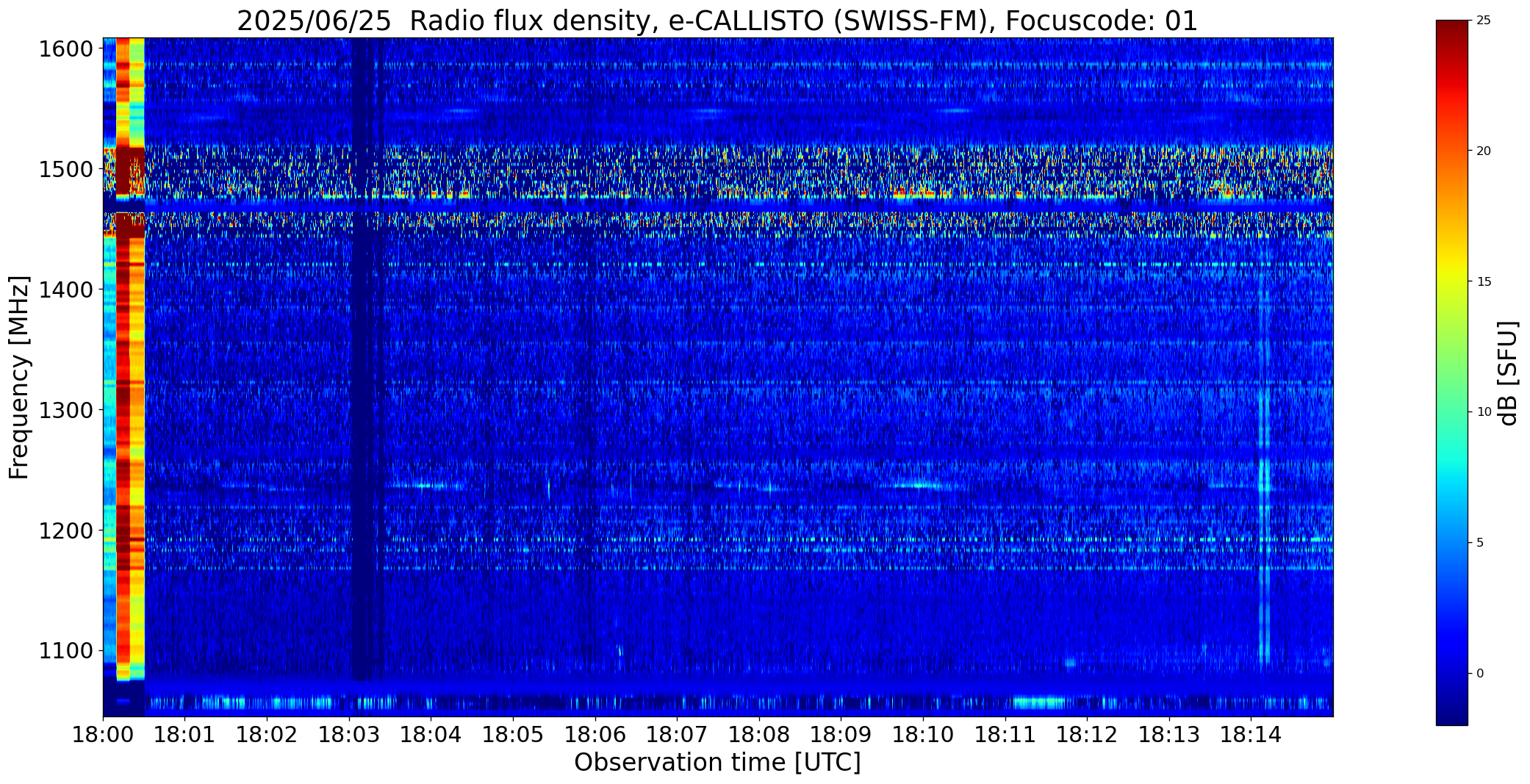This screenshot has width=1530, height=784.
Task: Click the 18:08 time tick label
Action: pos(759,735)
